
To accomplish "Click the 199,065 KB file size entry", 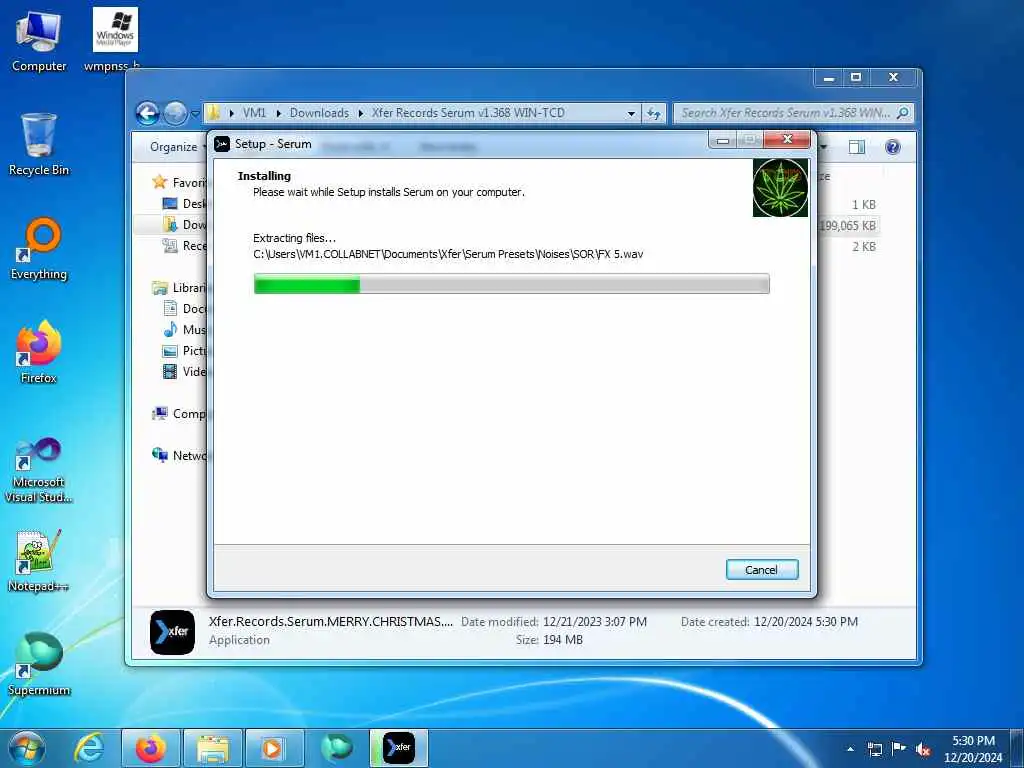I will 848,225.
